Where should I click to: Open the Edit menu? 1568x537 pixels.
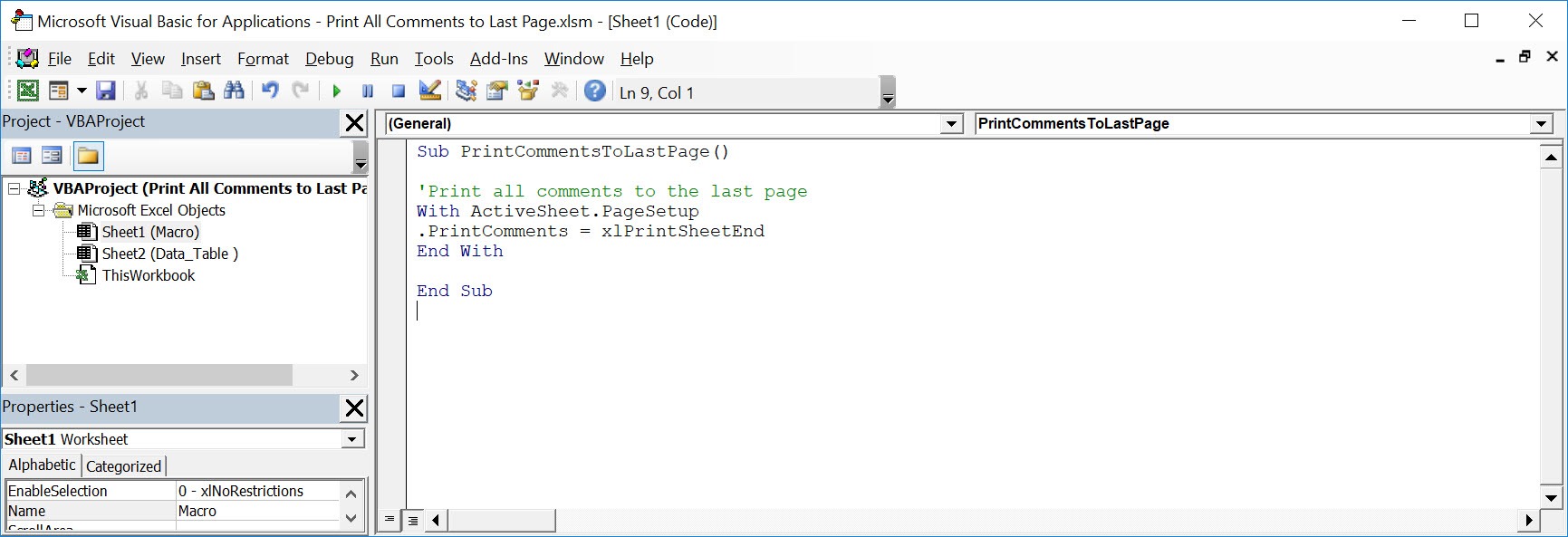[101, 59]
